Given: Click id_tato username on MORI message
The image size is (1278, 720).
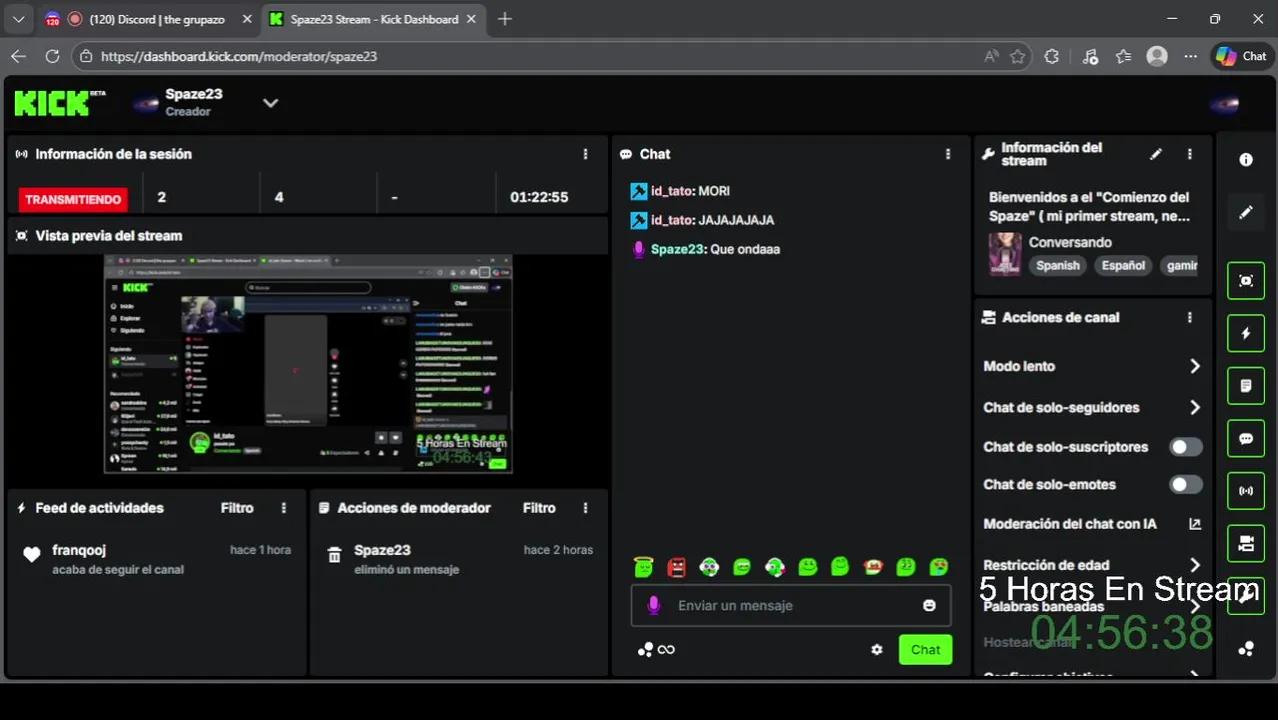Looking at the screenshot, I should [672, 191].
